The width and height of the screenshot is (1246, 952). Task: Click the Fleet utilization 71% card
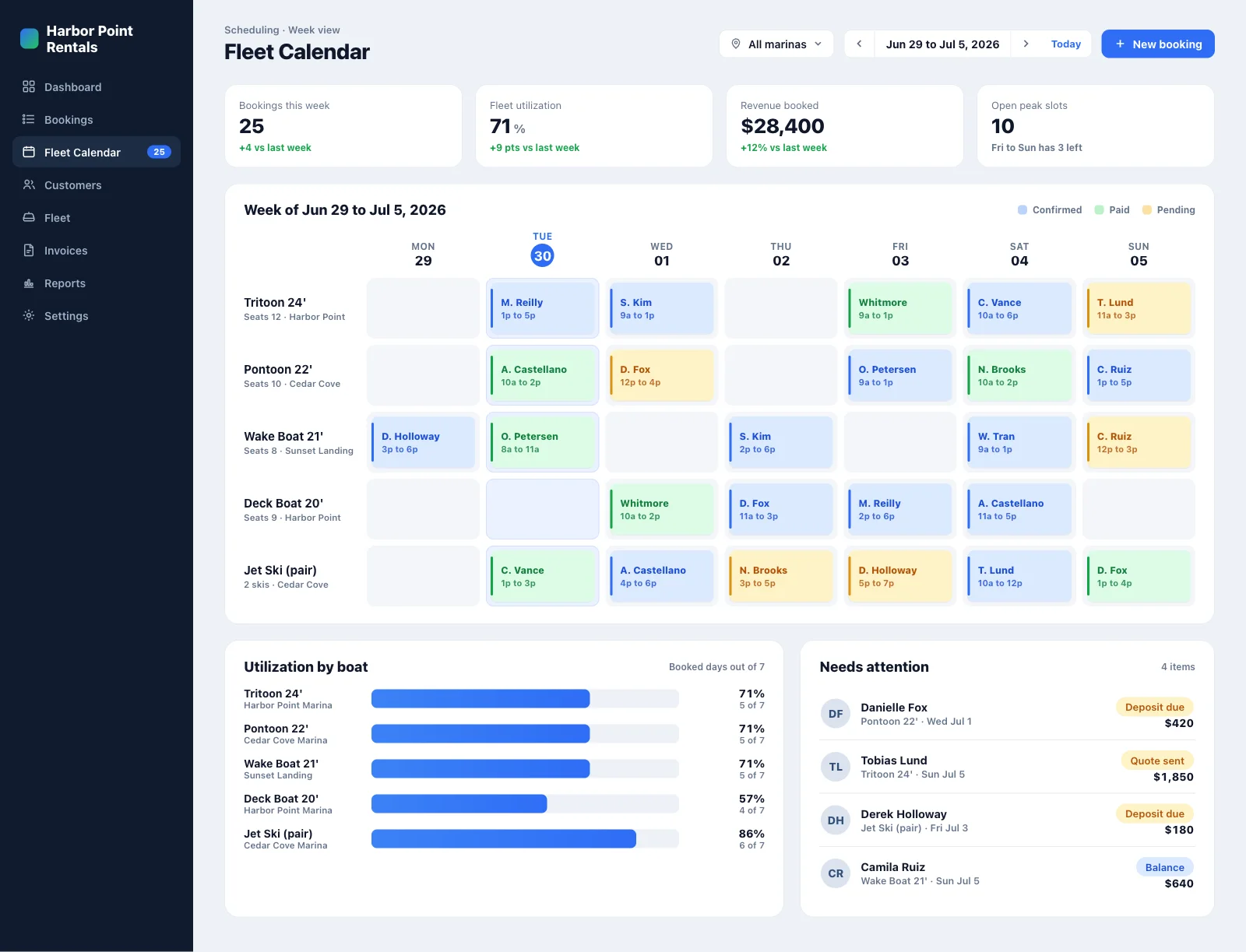[594, 126]
